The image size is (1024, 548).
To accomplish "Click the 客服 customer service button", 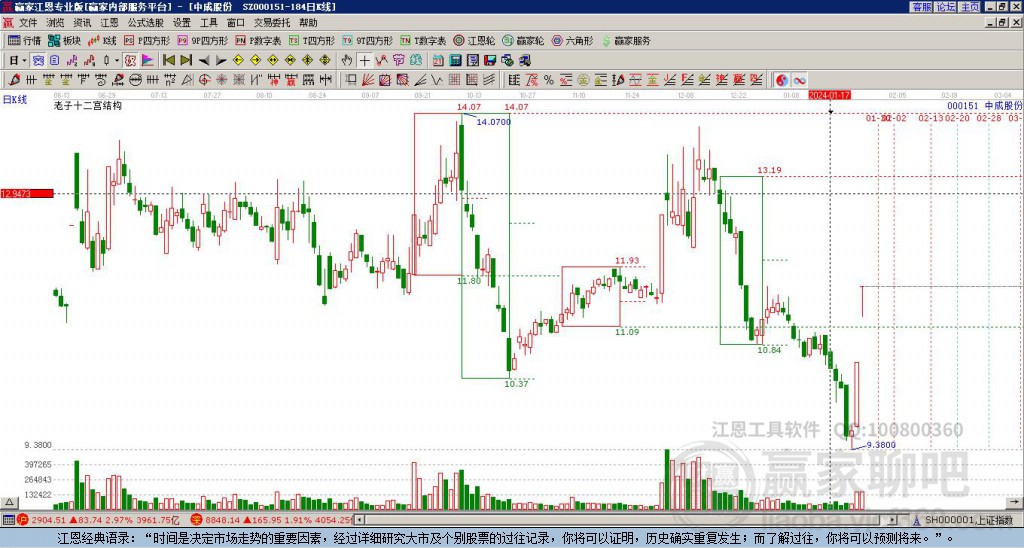I will (x=921, y=7).
